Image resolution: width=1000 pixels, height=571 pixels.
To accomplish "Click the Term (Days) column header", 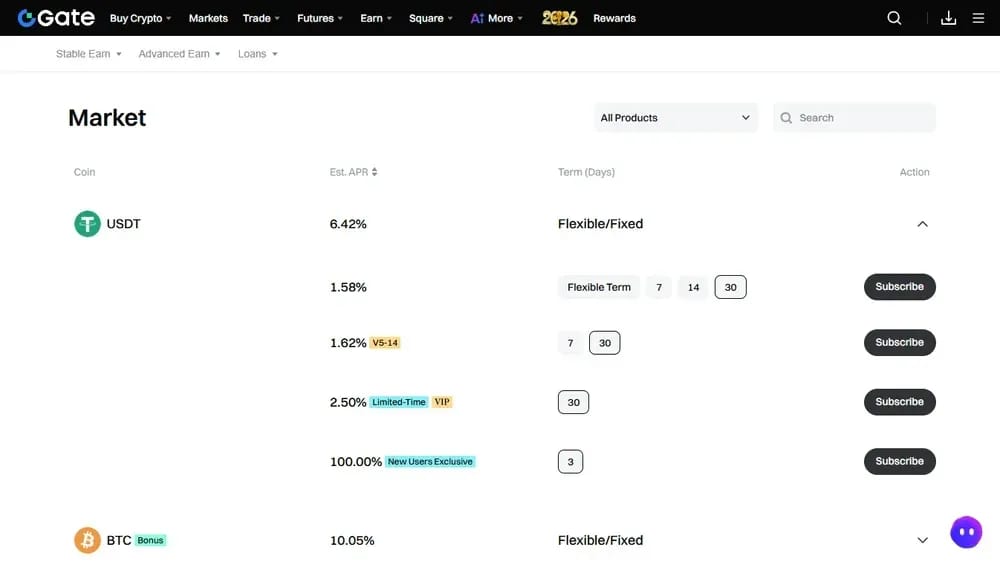I will point(586,172).
